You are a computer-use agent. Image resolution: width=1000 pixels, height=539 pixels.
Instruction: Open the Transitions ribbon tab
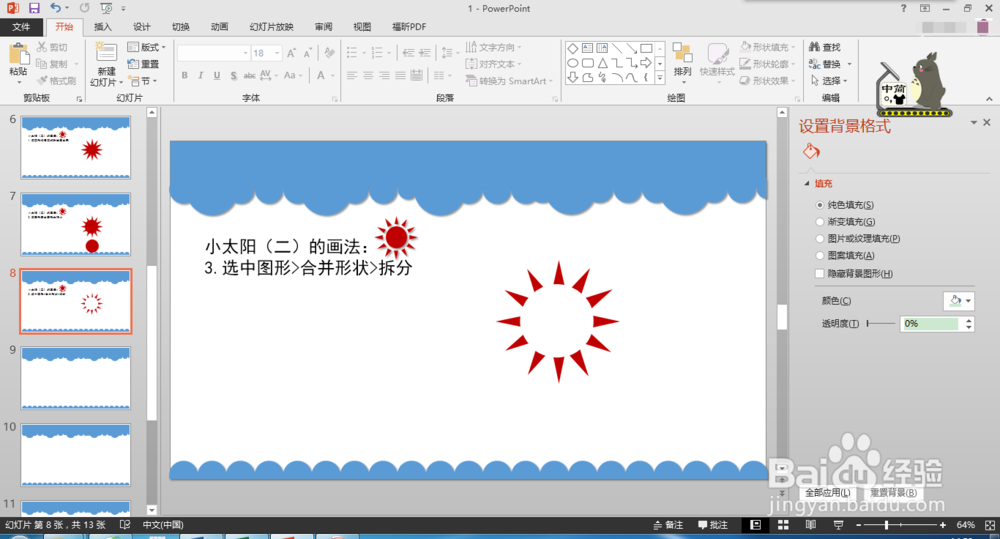tap(180, 27)
